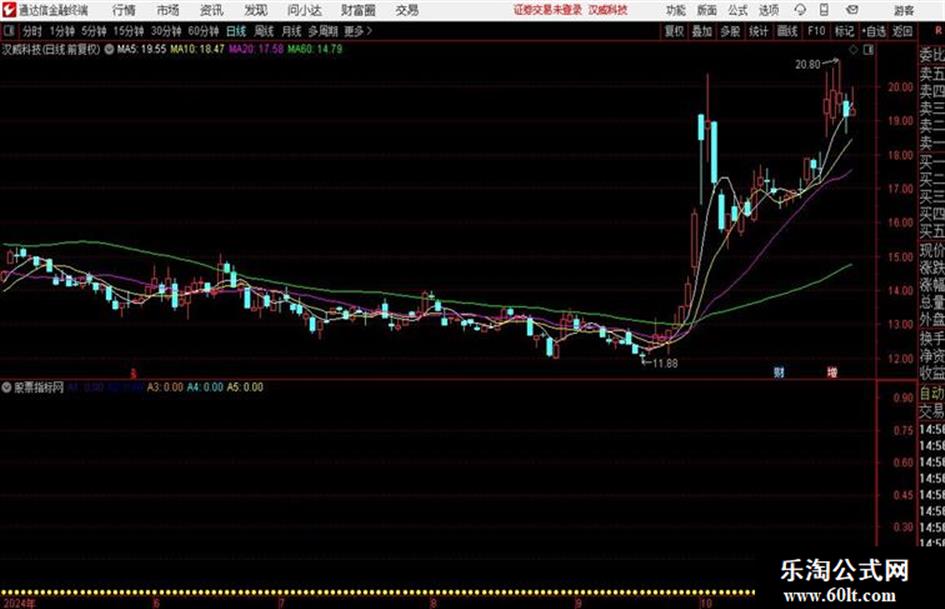
Task: Switch to the 月线 monthly tab
Action: 292,31
